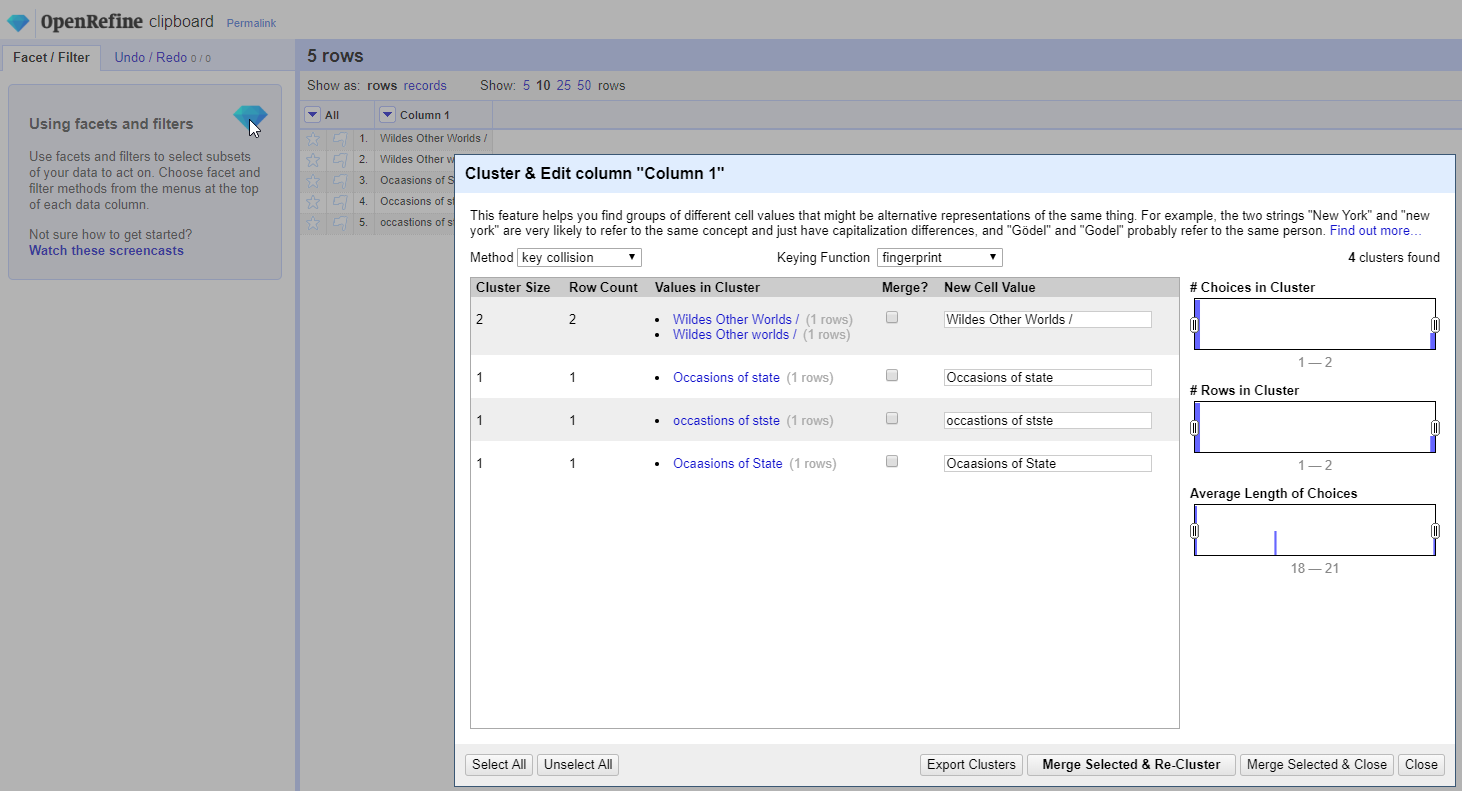
Task: Open the Method dropdown (key collision)
Action: click(580, 257)
